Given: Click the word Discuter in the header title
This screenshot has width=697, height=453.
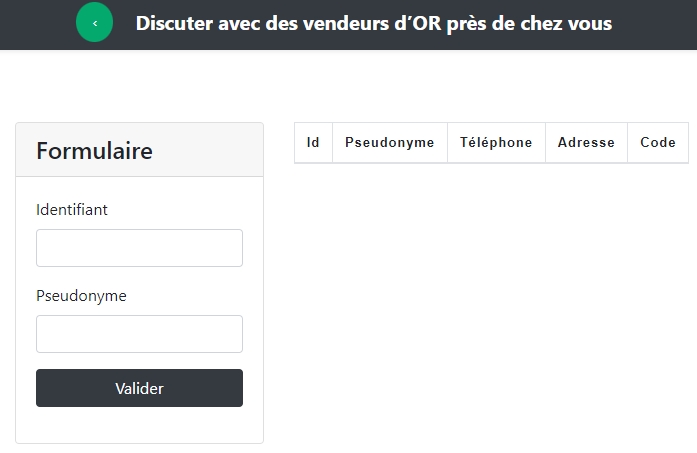Looking at the screenshot, I should (x=174, y=23).
